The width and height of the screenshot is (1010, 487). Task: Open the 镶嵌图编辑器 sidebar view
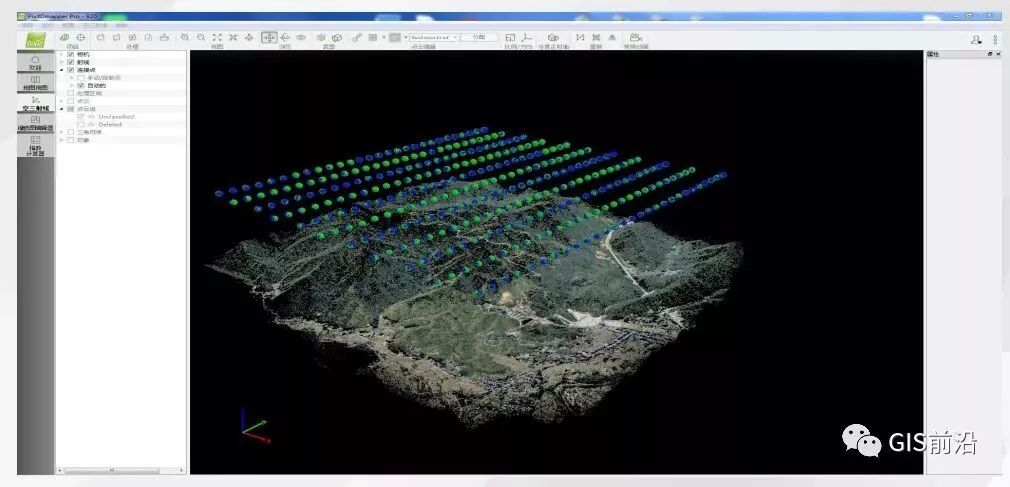tap(35, 123)
